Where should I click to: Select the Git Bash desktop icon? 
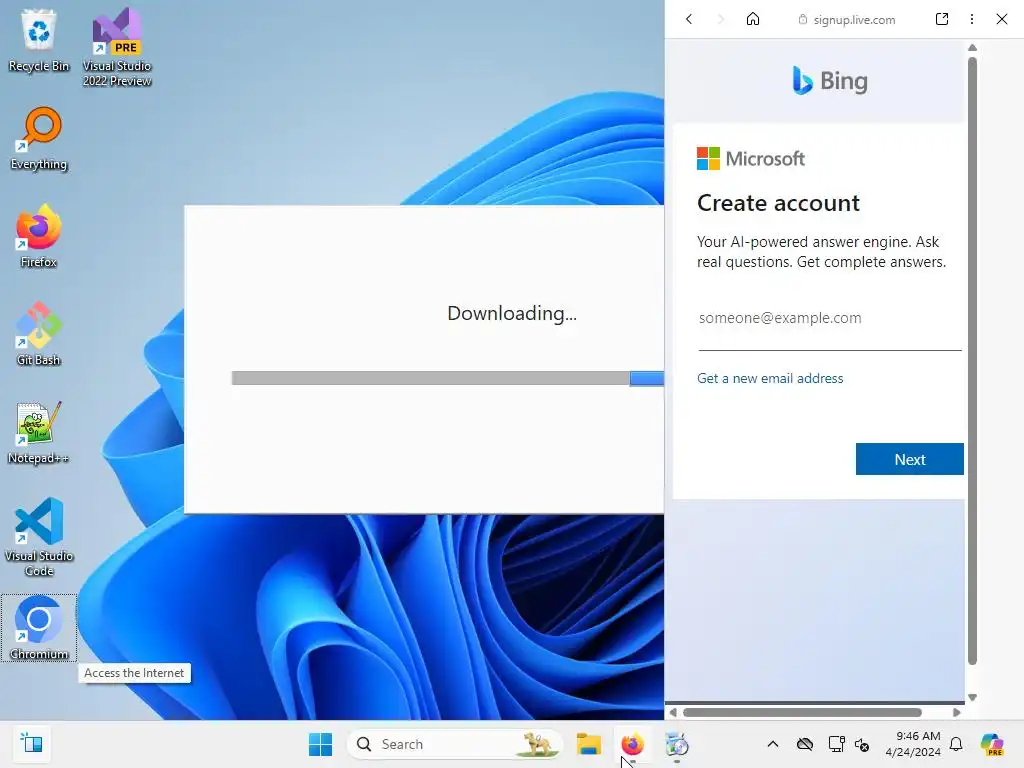39,334
